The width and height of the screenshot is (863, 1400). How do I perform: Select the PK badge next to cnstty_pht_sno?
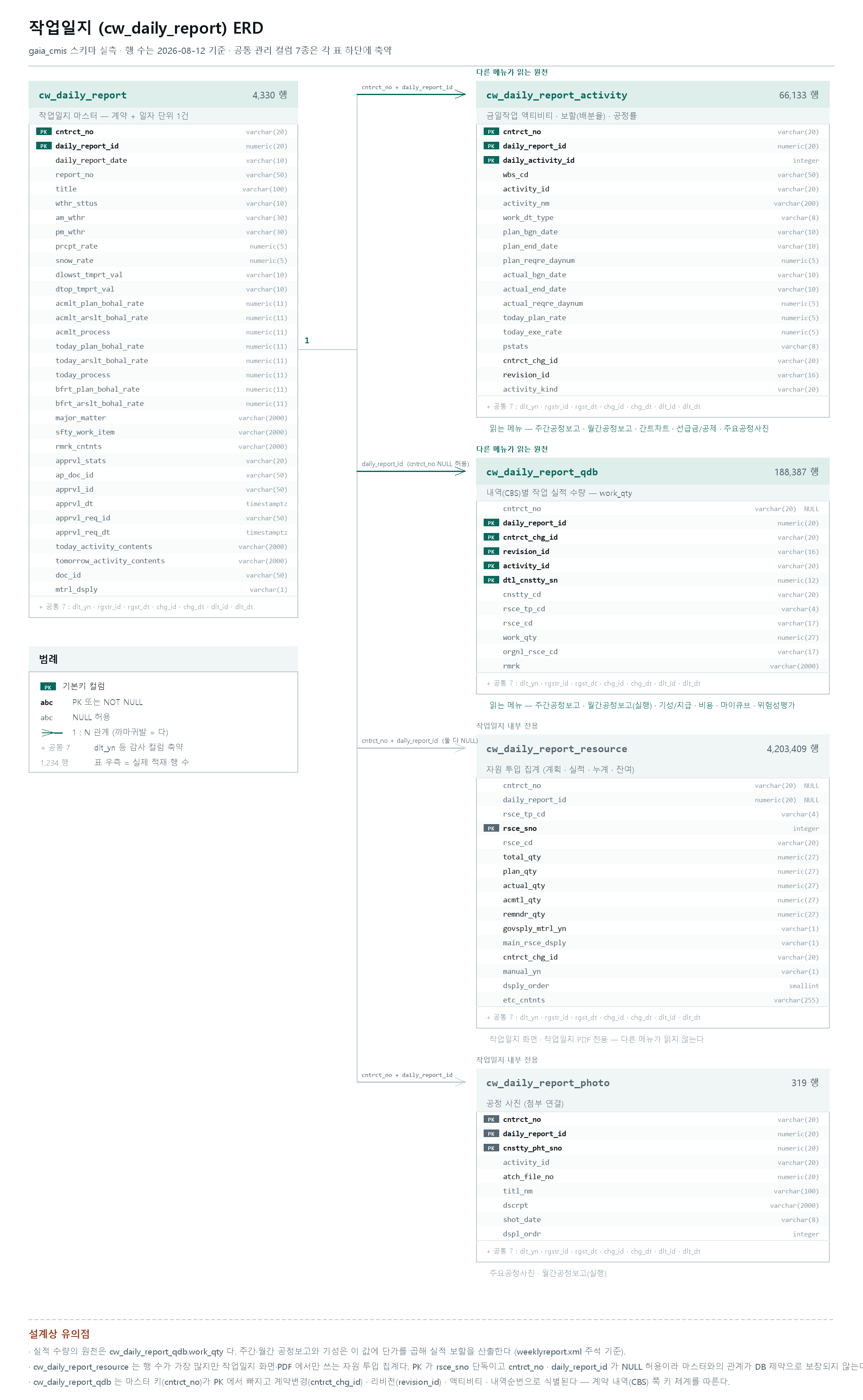491,1148
